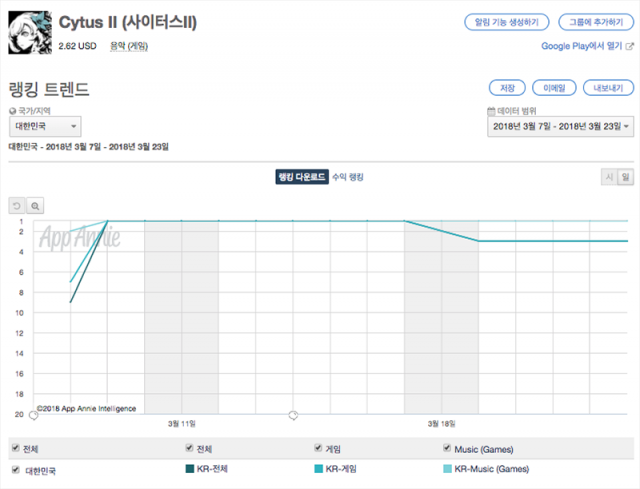The image size is (640, 489).
Task: Click the KR-게임 legend color swatch
Action: (319, 468)
